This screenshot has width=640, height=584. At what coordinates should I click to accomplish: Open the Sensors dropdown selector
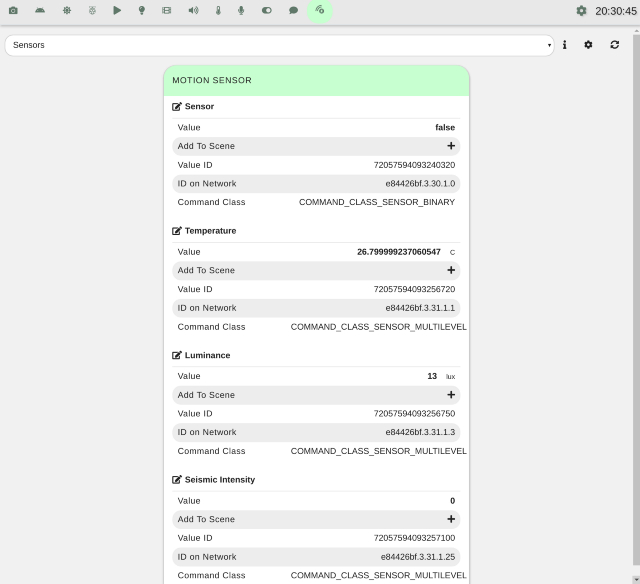pyautogui.click(x=279, y=45)
